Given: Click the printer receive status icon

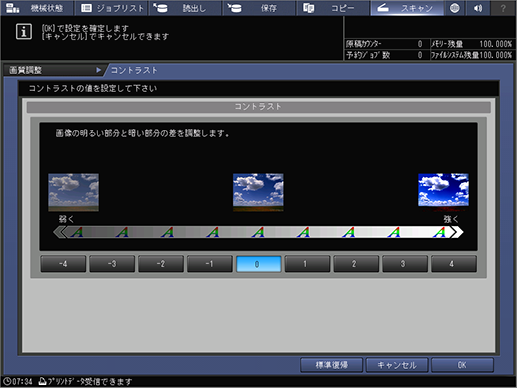Looking at the screenshot, I should coord(42,381).
